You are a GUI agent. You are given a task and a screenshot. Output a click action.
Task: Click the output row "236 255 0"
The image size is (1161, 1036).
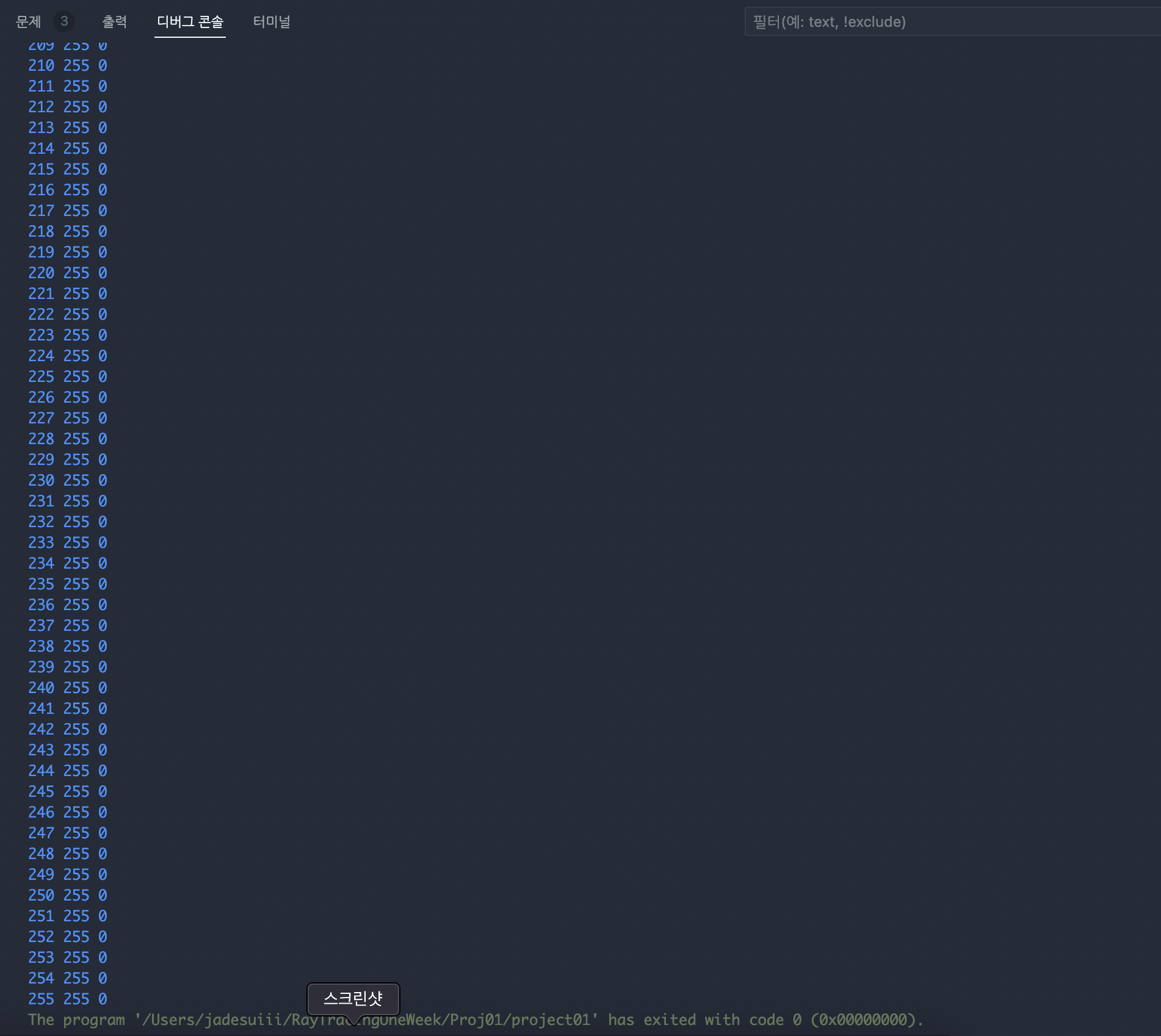click(68, 605)
